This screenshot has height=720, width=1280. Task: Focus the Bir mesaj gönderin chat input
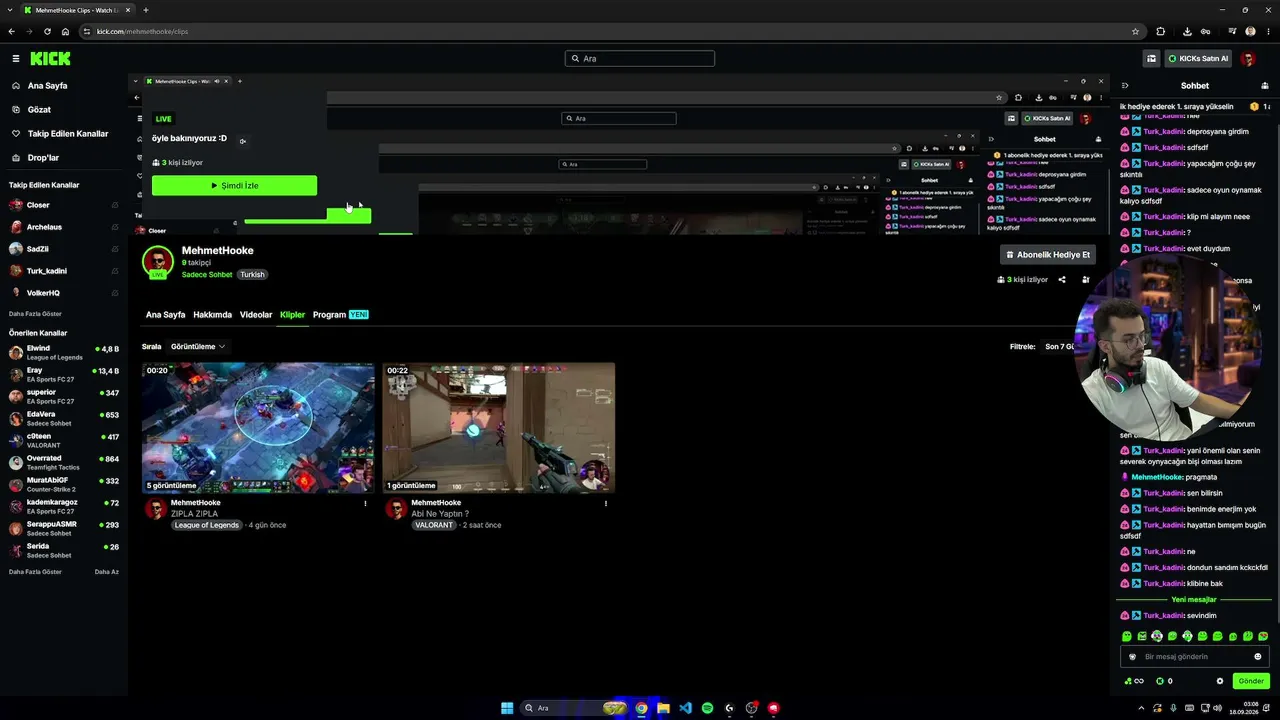point(1194,657)
